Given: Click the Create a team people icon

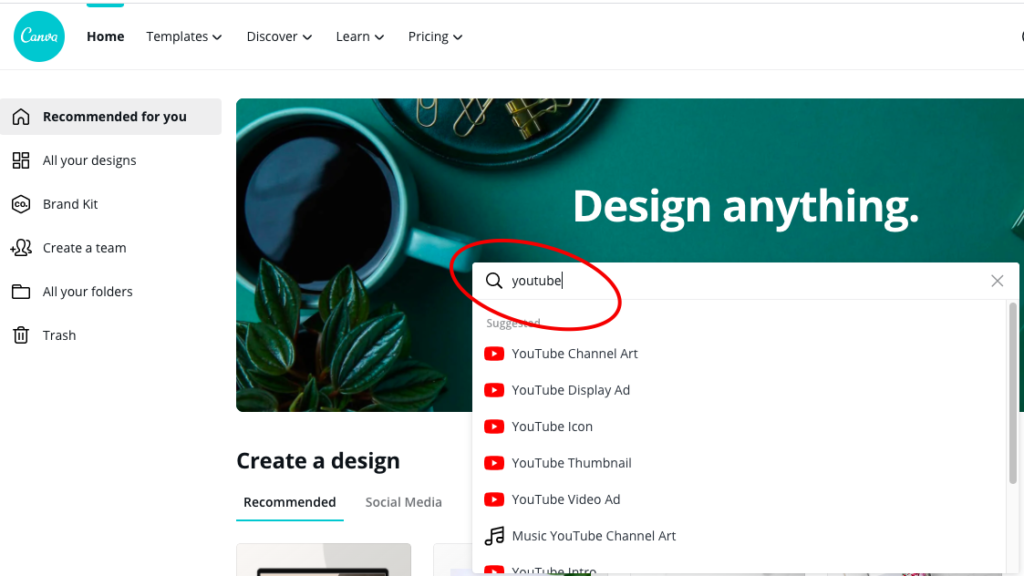Looking at the screenshot, I should point(21,248).
